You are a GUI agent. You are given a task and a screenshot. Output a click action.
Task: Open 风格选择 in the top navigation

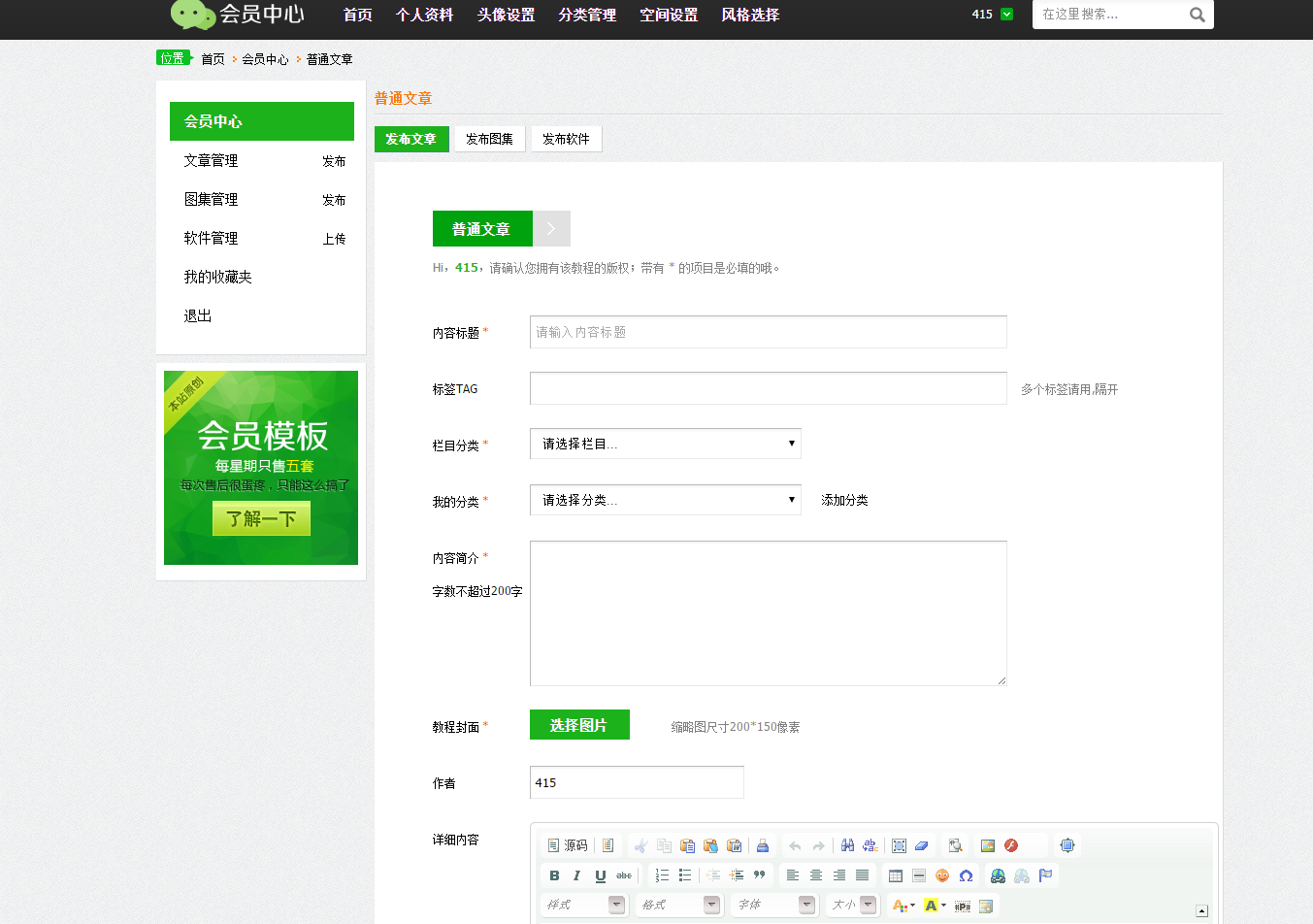[x=750, y=15]
